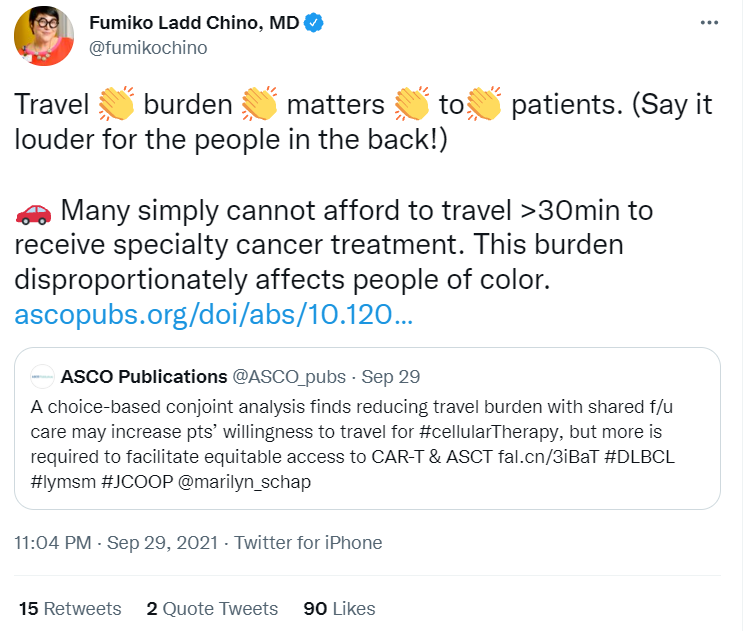This screenshot has height=631, width=752.
Task: View the 15 Retweets list
Action: pos(69,608)
